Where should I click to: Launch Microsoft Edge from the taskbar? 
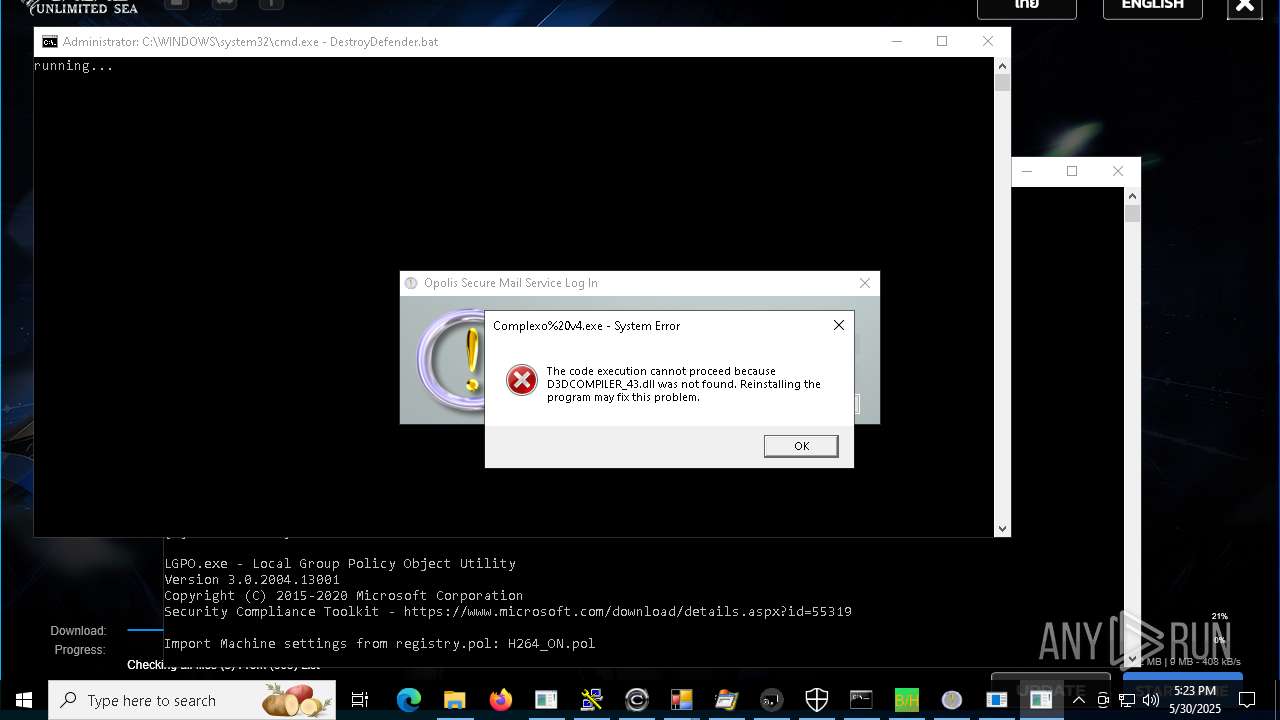[x=408, y=700]
